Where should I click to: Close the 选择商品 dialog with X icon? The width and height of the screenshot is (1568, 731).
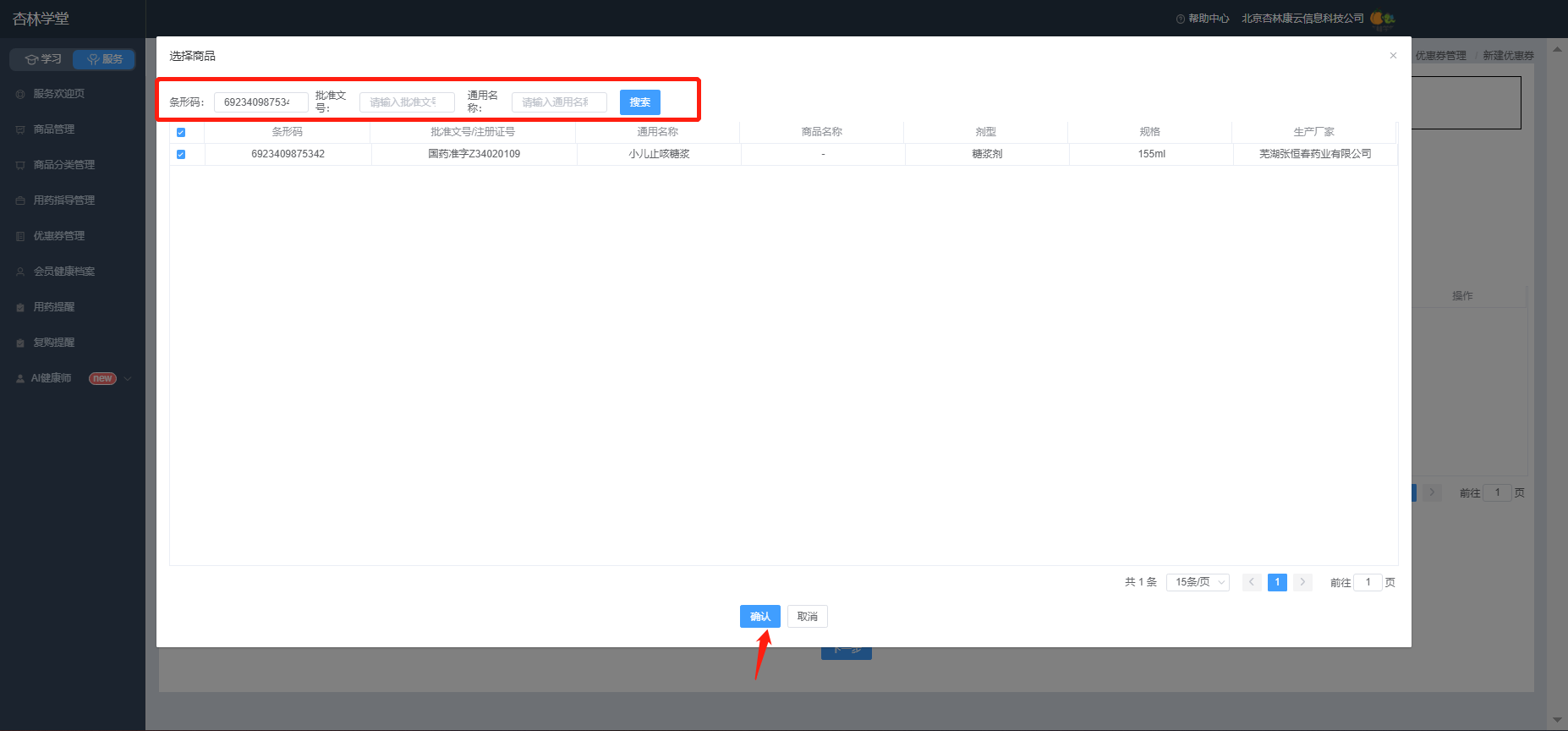pyautogui.click(x=1393, y=56)
